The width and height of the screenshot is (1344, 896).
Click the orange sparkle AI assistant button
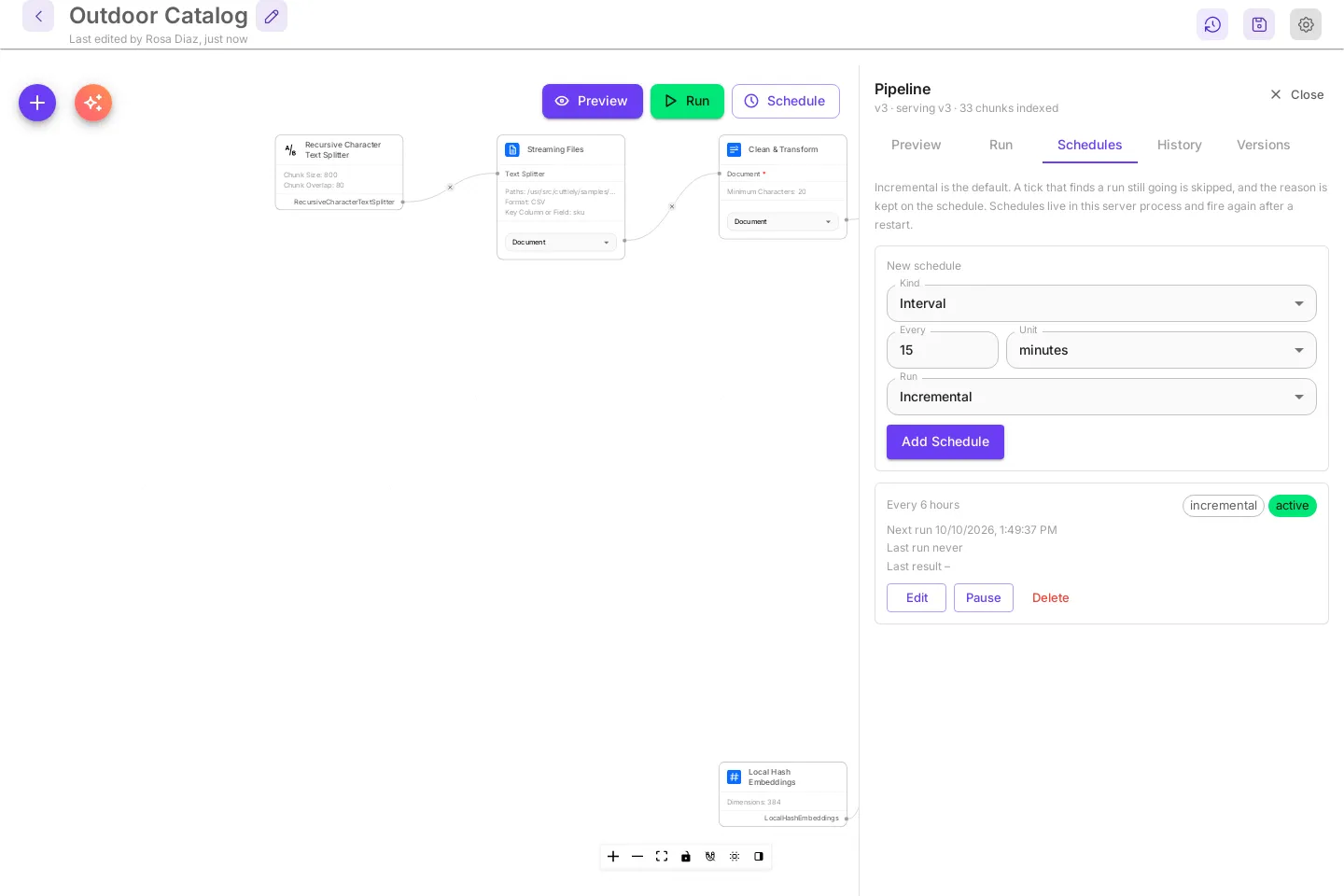pos(93,103)
